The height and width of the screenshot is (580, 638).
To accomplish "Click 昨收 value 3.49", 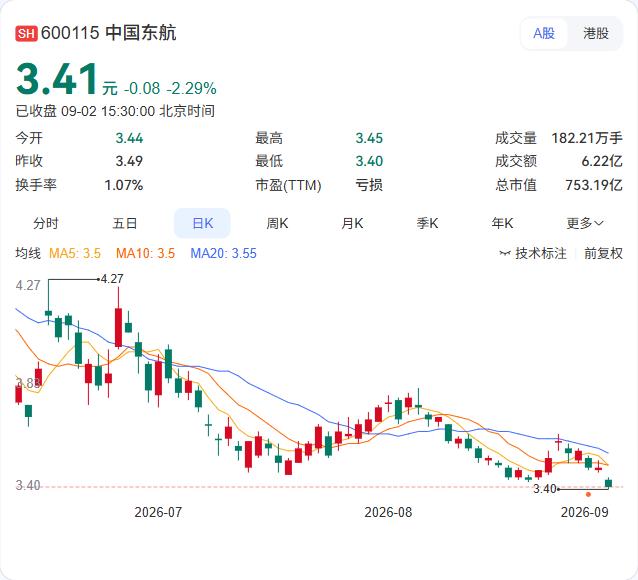I will (129, 161).
